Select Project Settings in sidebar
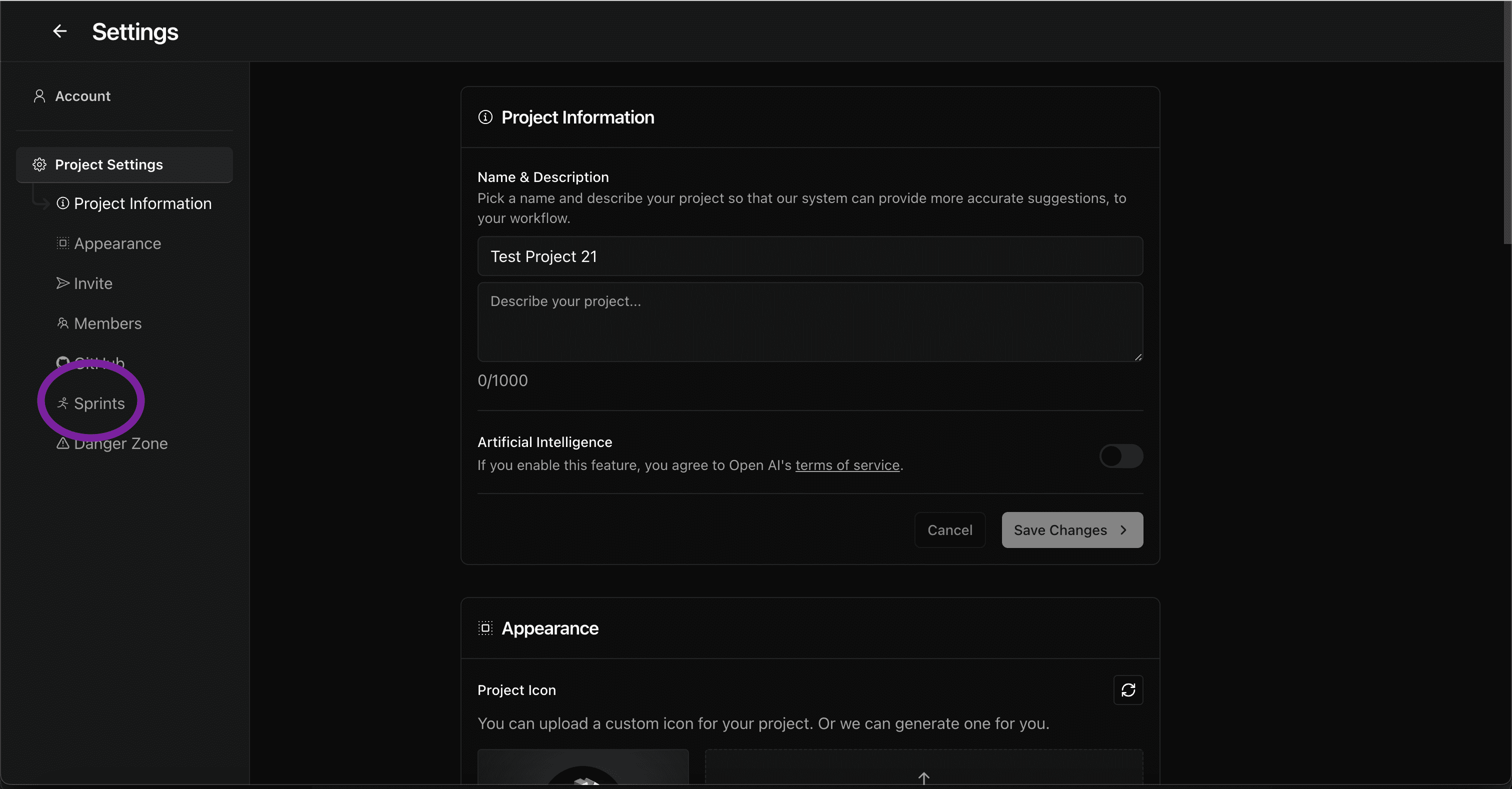The image size is (1512, 789). click(x=124, y=164)
